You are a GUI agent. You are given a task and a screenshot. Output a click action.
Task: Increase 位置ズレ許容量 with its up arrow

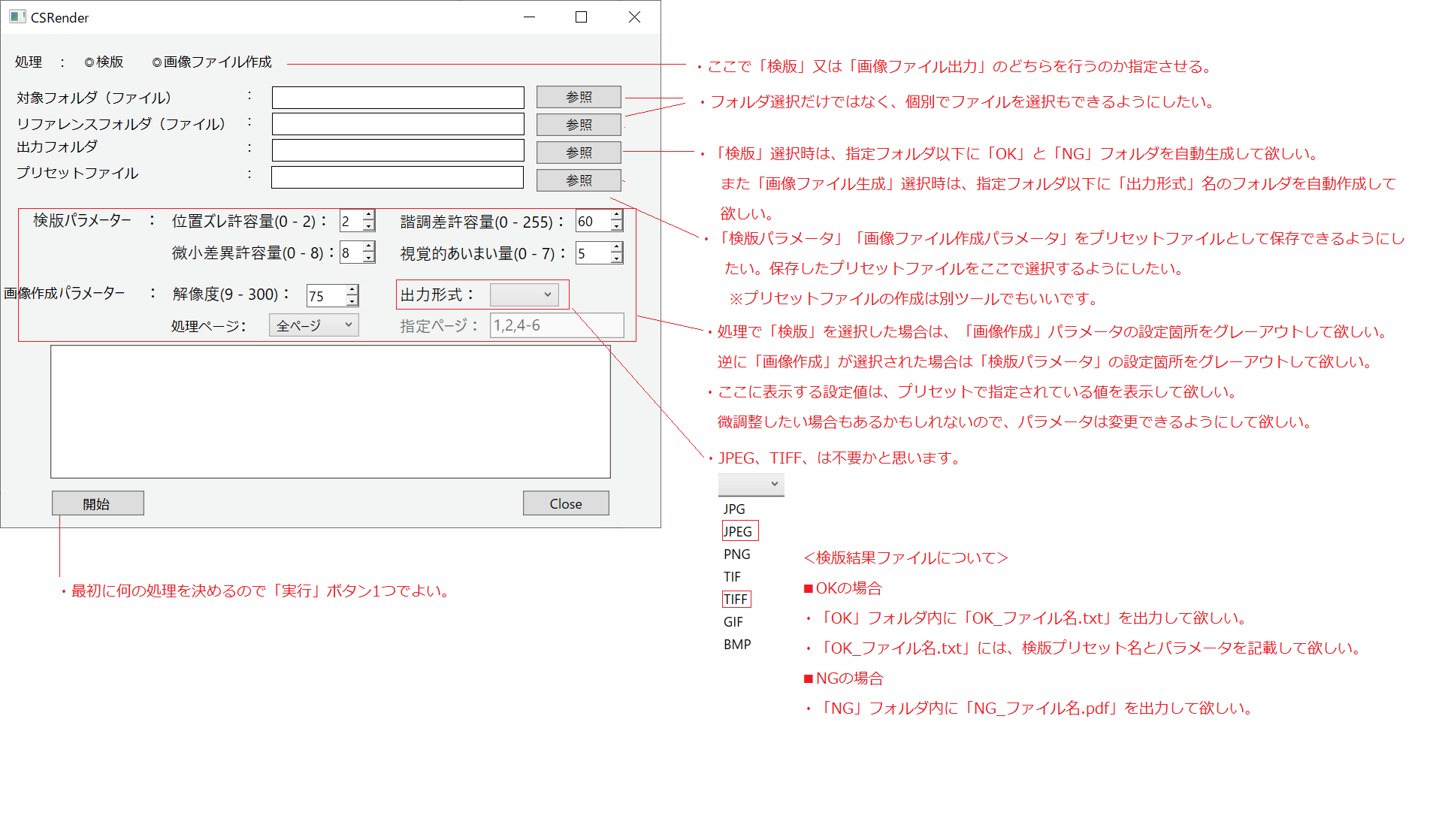367,216
